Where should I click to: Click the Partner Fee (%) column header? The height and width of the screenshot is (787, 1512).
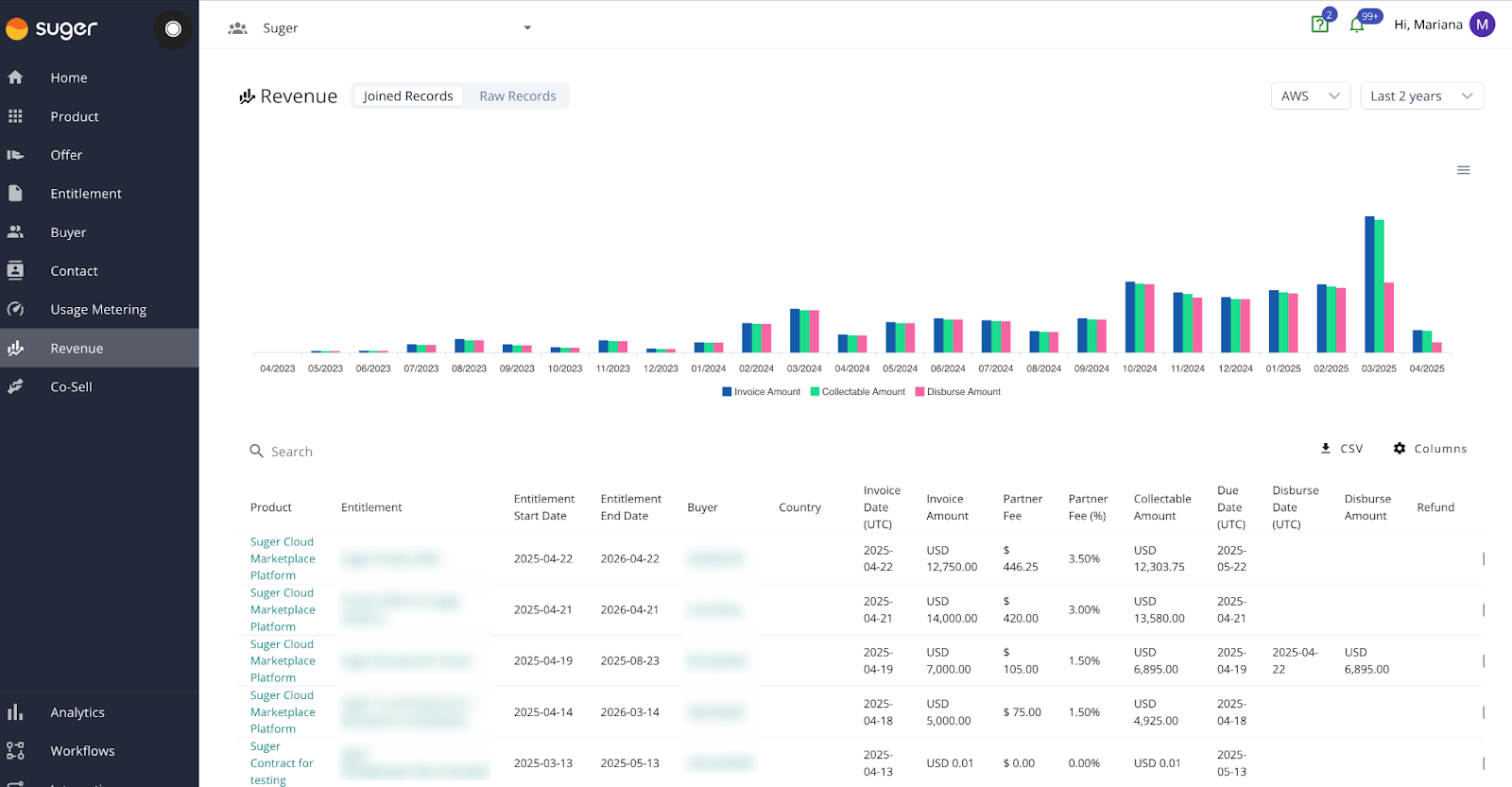tap(1088, 507)
